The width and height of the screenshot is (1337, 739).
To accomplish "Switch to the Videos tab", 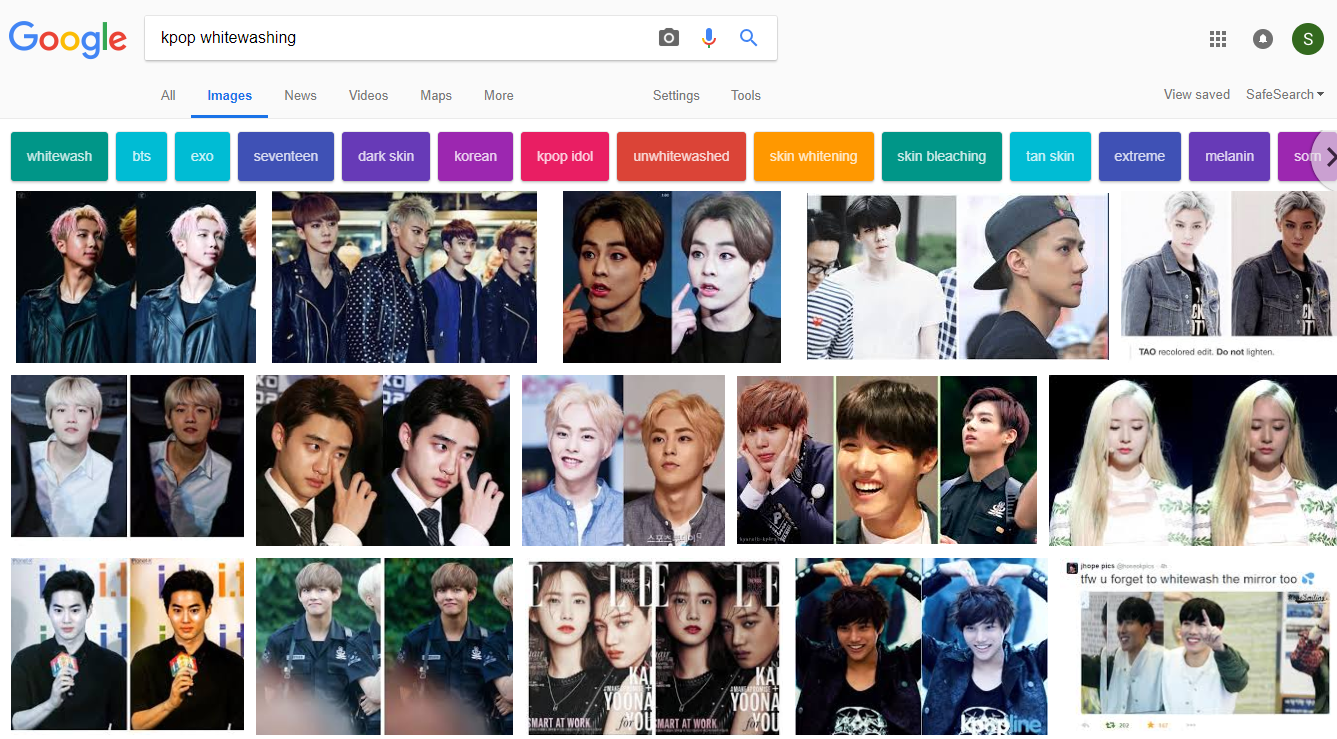I will point(368,95).
